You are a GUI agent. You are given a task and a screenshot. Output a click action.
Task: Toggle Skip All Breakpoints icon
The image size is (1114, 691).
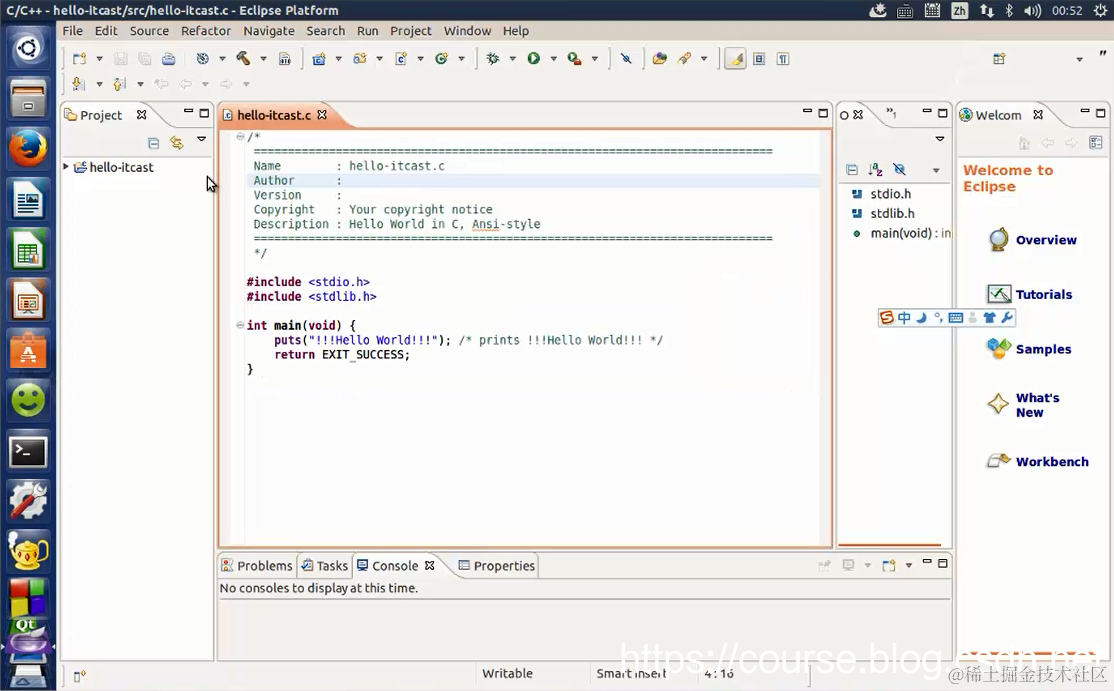(x=626, y=59)
